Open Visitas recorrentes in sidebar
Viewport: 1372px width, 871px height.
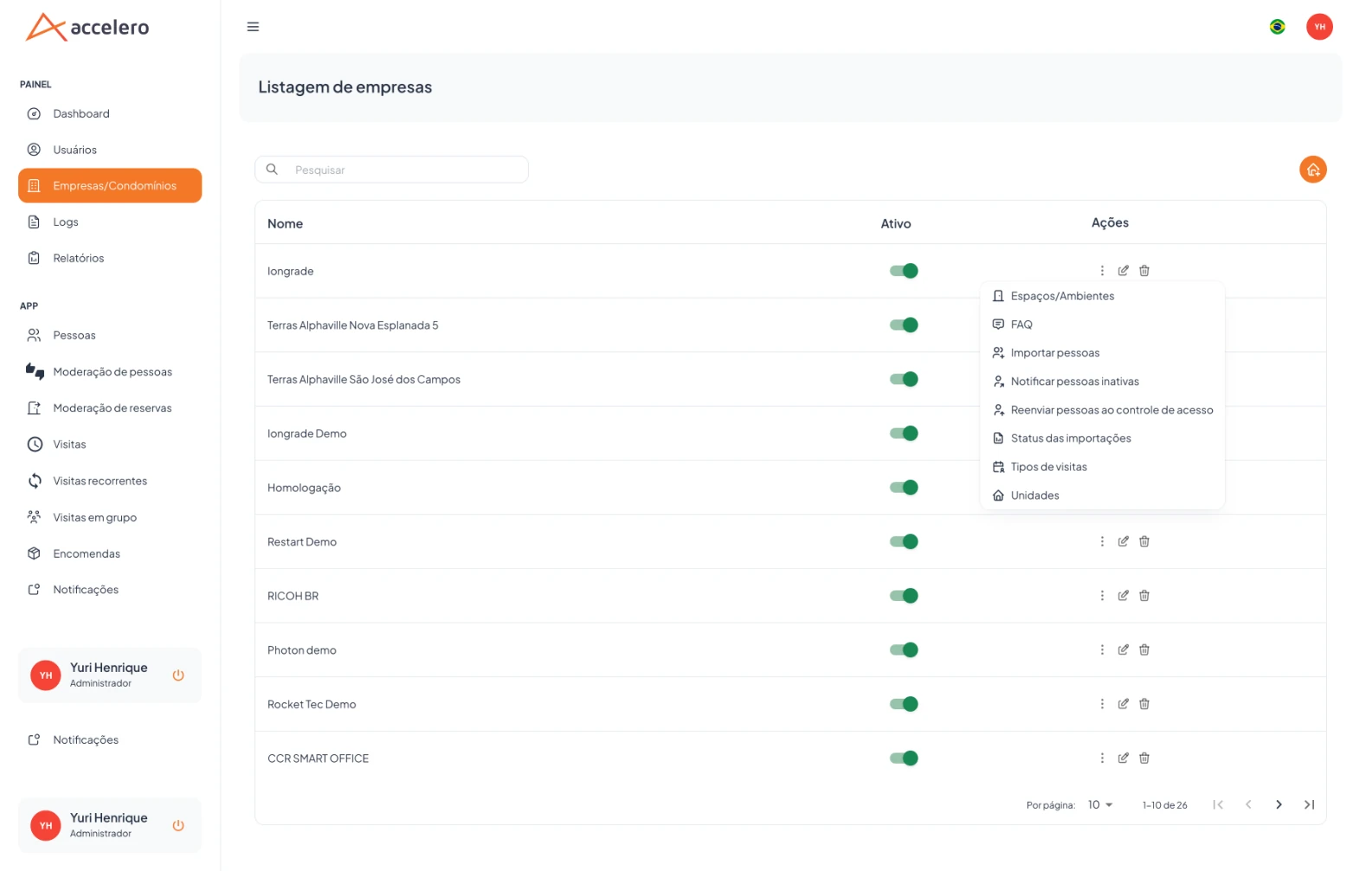click(110, 481)
